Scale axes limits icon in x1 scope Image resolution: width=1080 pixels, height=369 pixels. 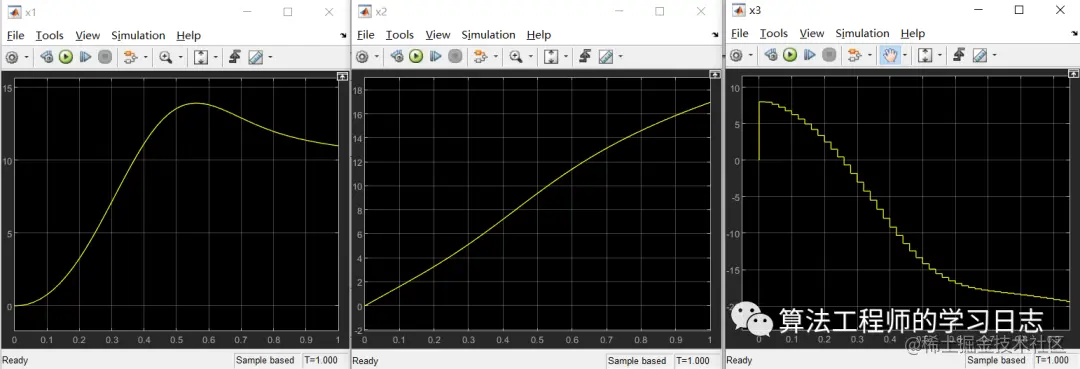[200, 57]
